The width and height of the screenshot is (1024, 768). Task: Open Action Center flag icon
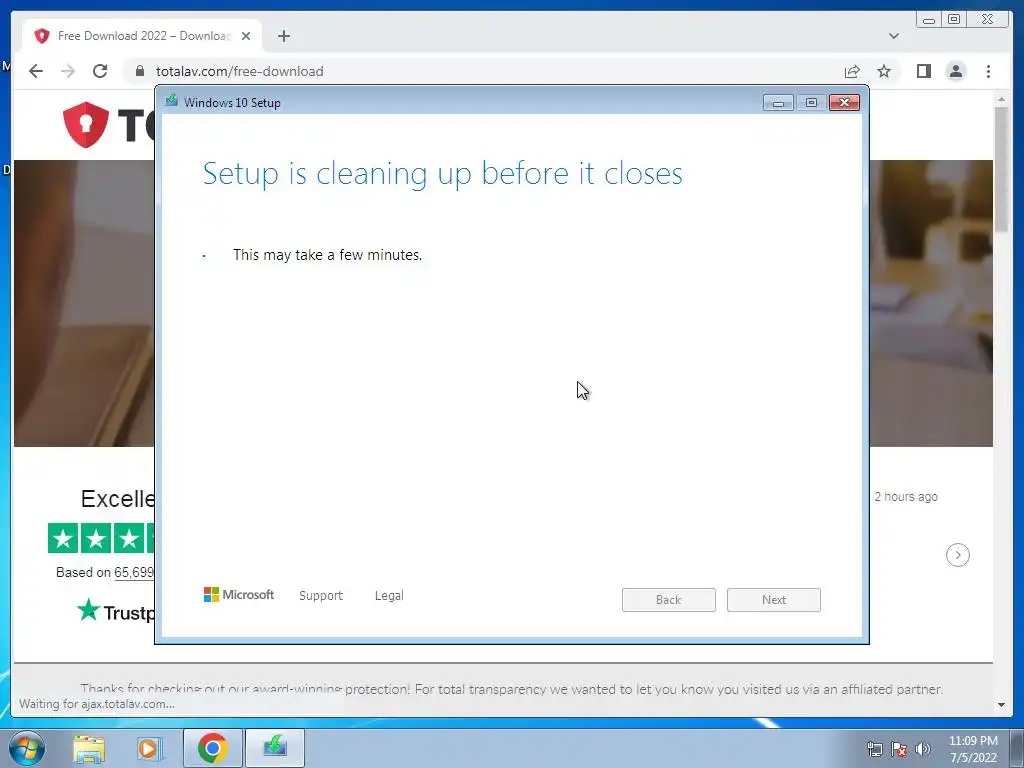pos(899,749)
